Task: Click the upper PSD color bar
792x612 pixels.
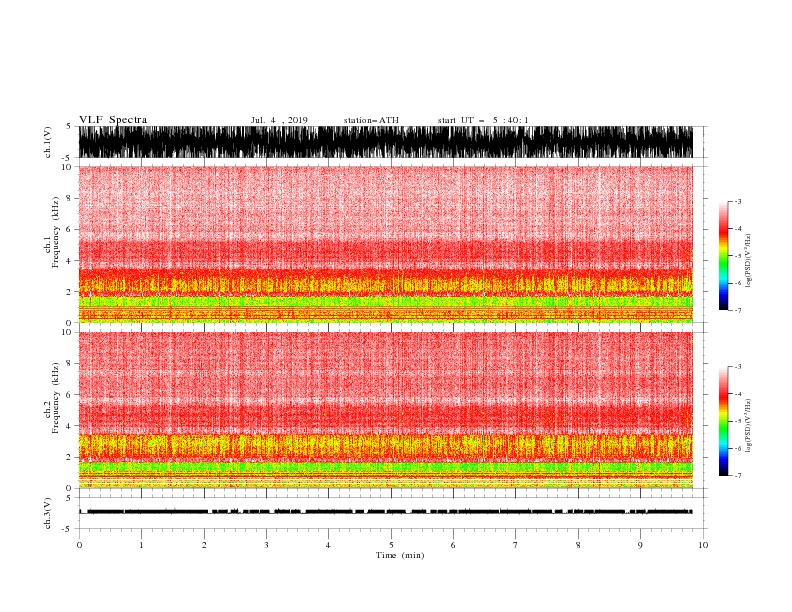Action: coord(723,256)
